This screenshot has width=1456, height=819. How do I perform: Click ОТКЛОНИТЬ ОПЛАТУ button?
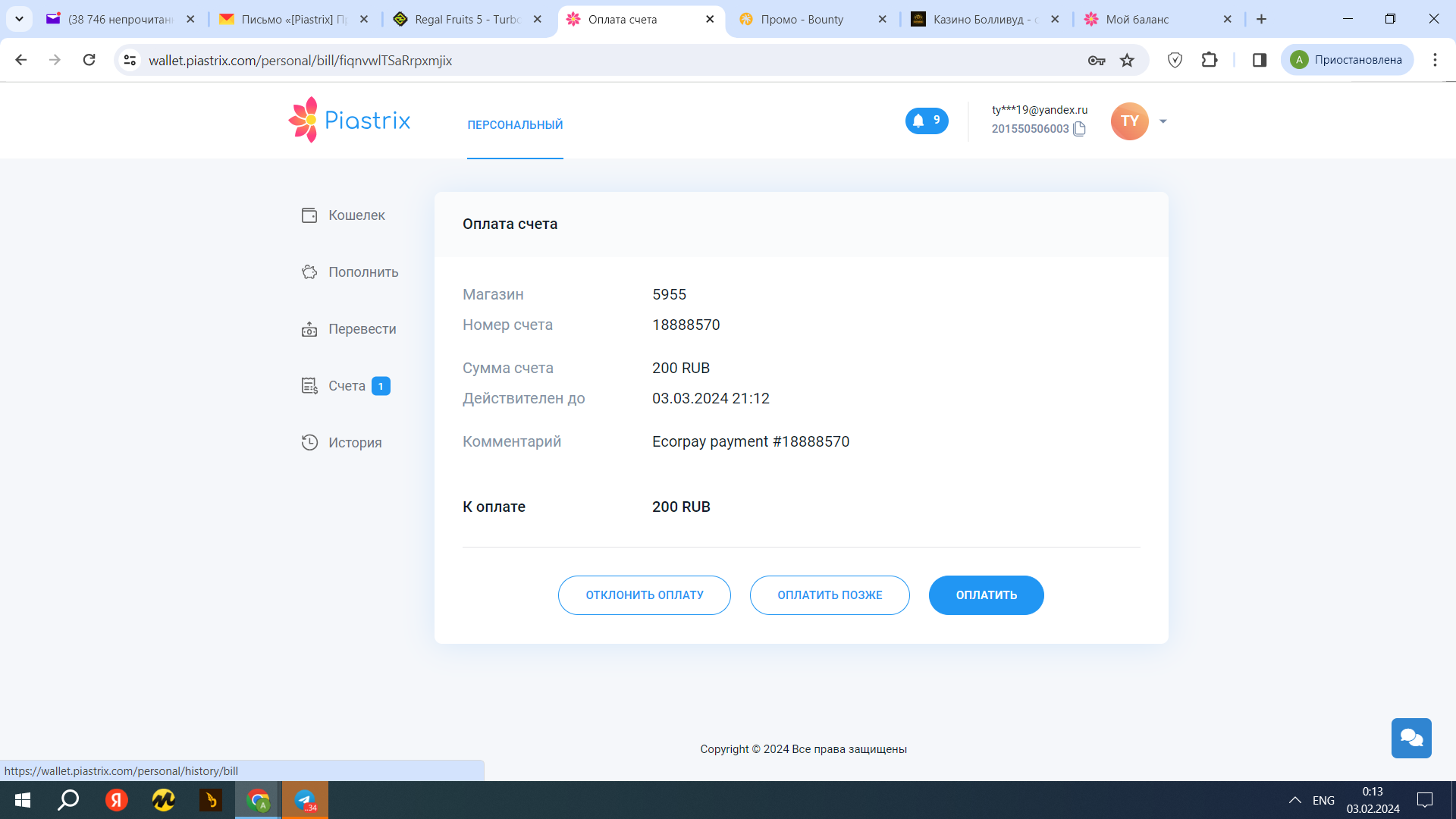(x=644, y=595)
